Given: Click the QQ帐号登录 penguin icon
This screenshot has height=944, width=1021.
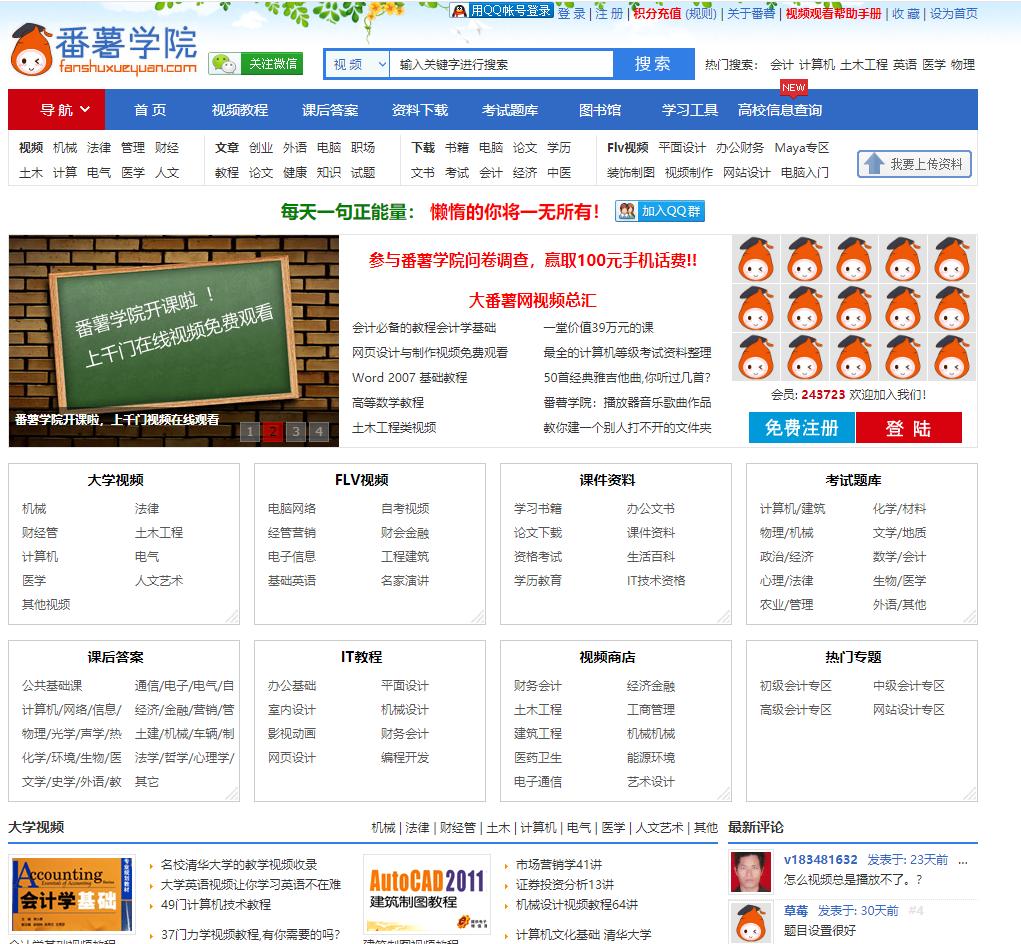Looking at the screenshot, I should [x=462, y=11].
